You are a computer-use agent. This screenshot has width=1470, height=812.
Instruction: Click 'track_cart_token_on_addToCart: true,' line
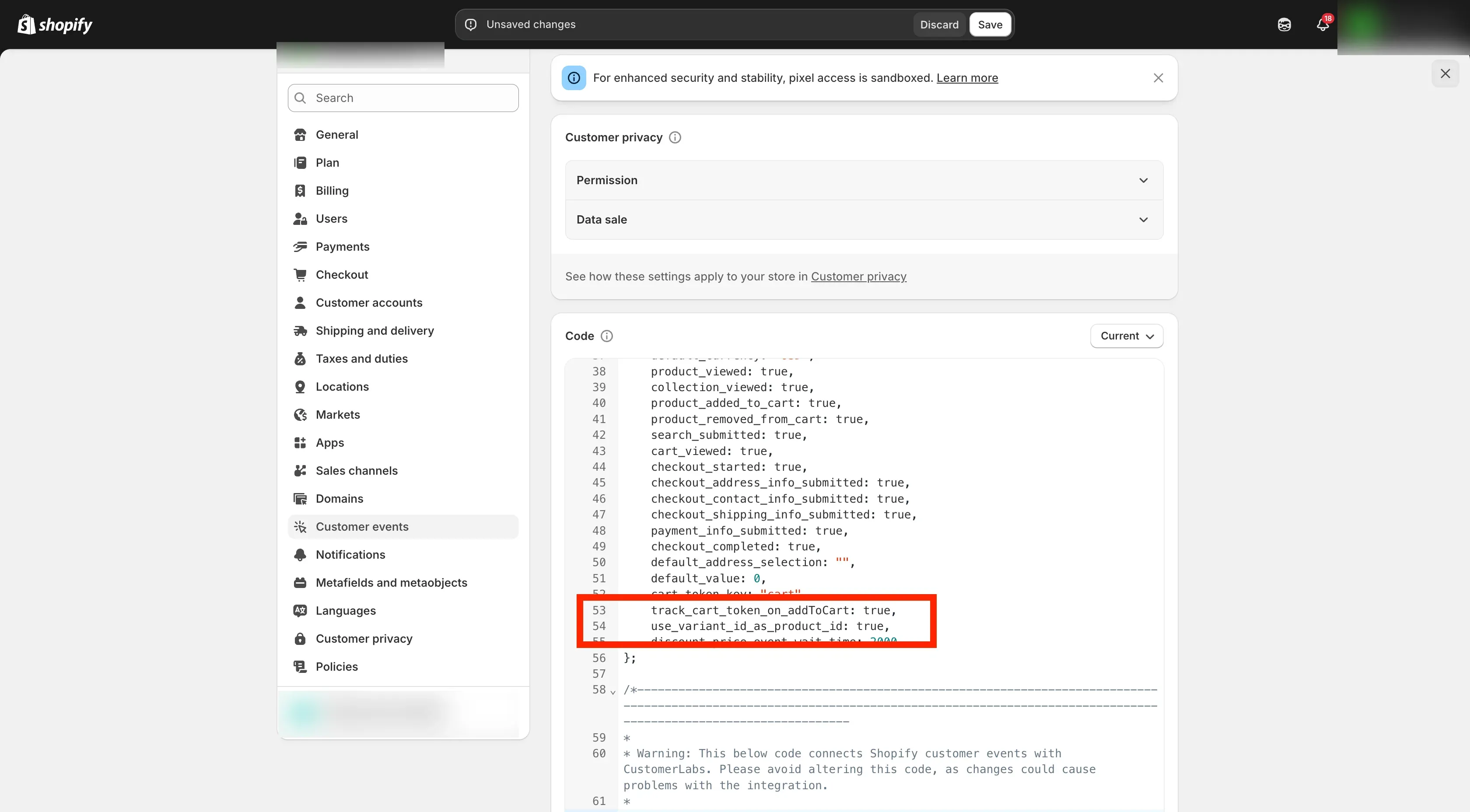(773, 610)
